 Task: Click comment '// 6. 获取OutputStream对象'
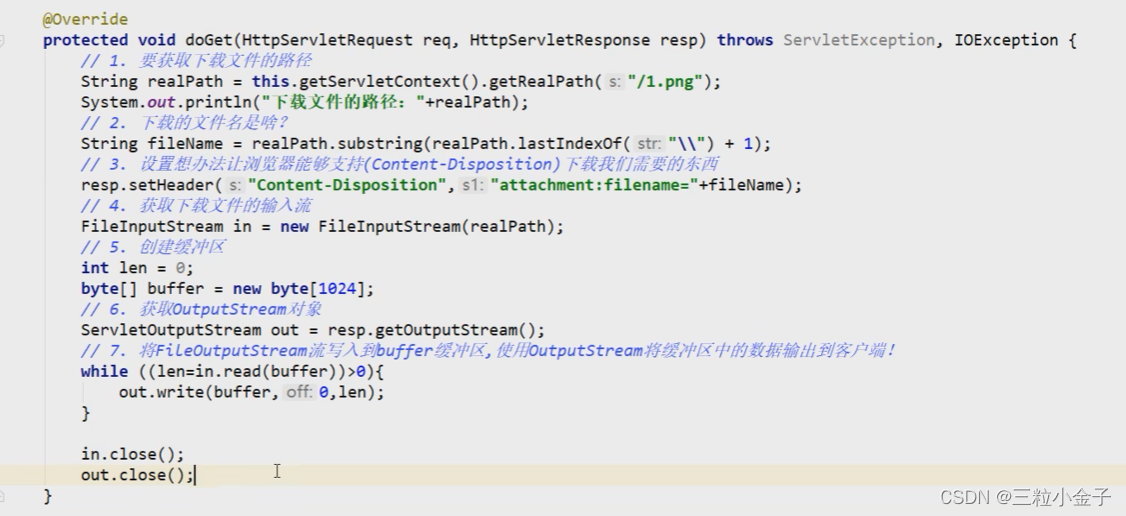pos(201,309)
